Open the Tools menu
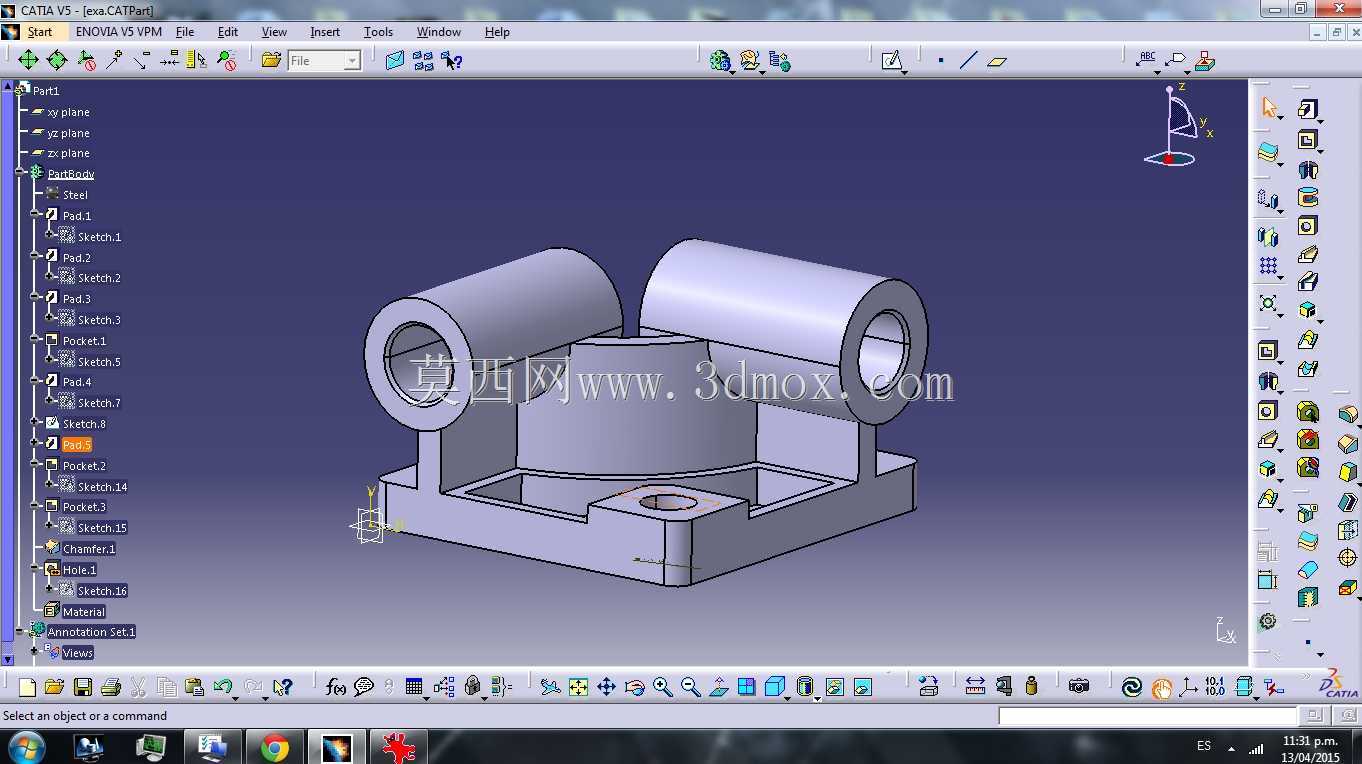The height and width of the screenshot is (764, 1362). (x=378, y=32)
